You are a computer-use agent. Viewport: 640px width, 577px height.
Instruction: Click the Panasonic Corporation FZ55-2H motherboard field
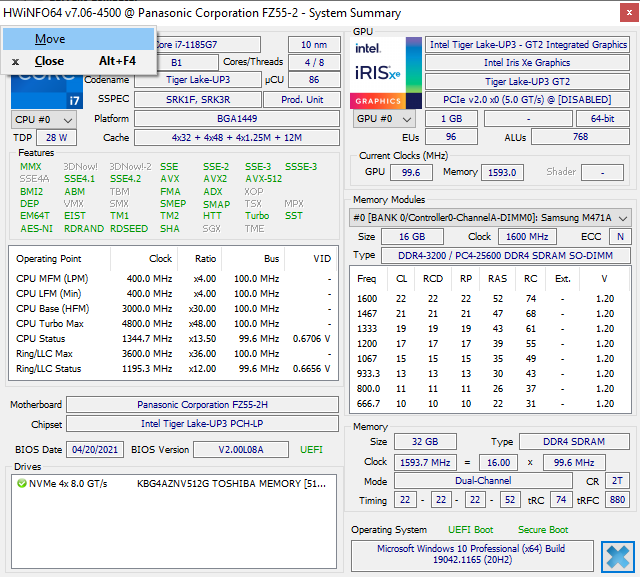pyautogui.click(x=202, y=405)
